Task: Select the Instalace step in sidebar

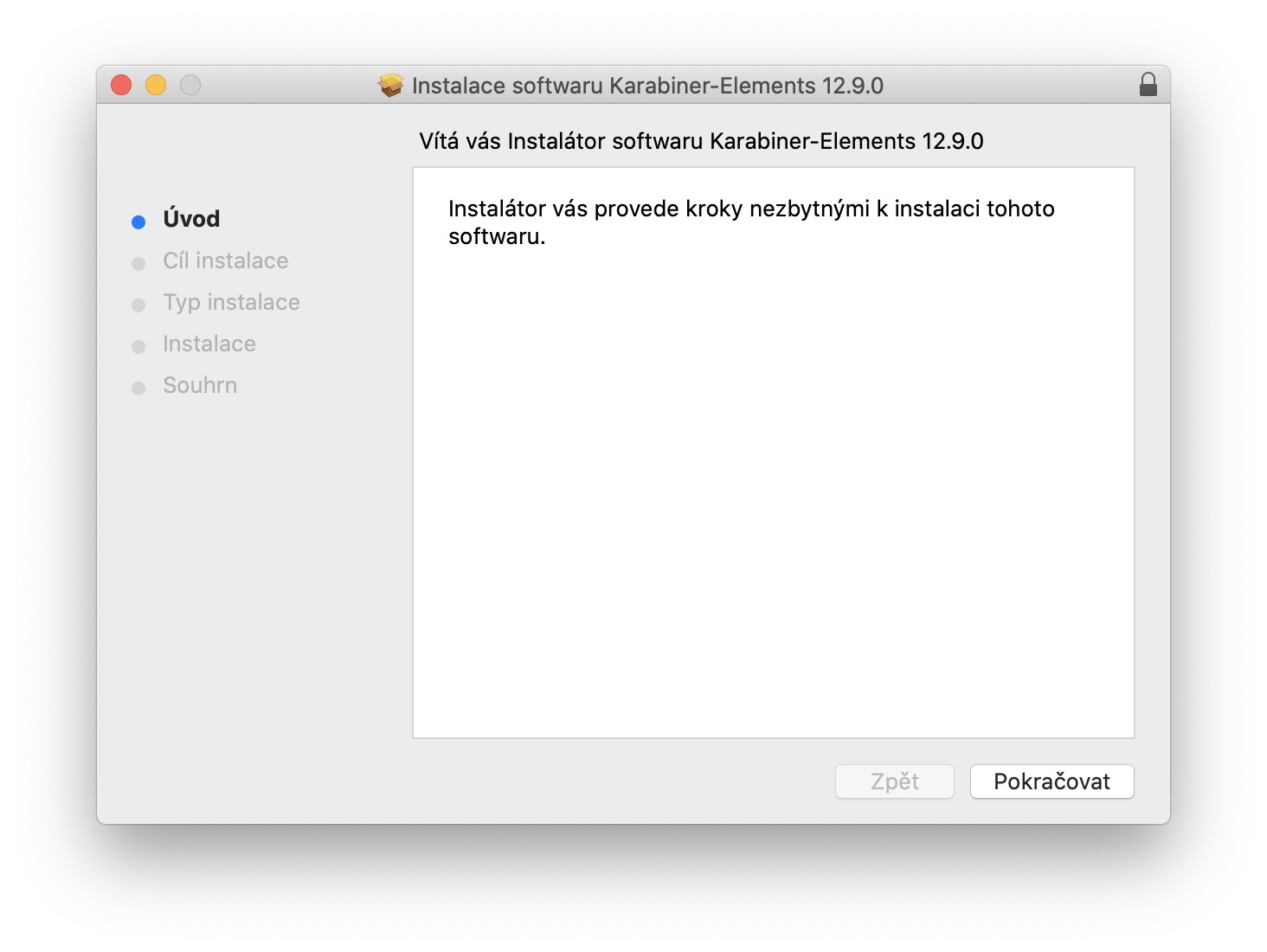Action: coord(209,344)
